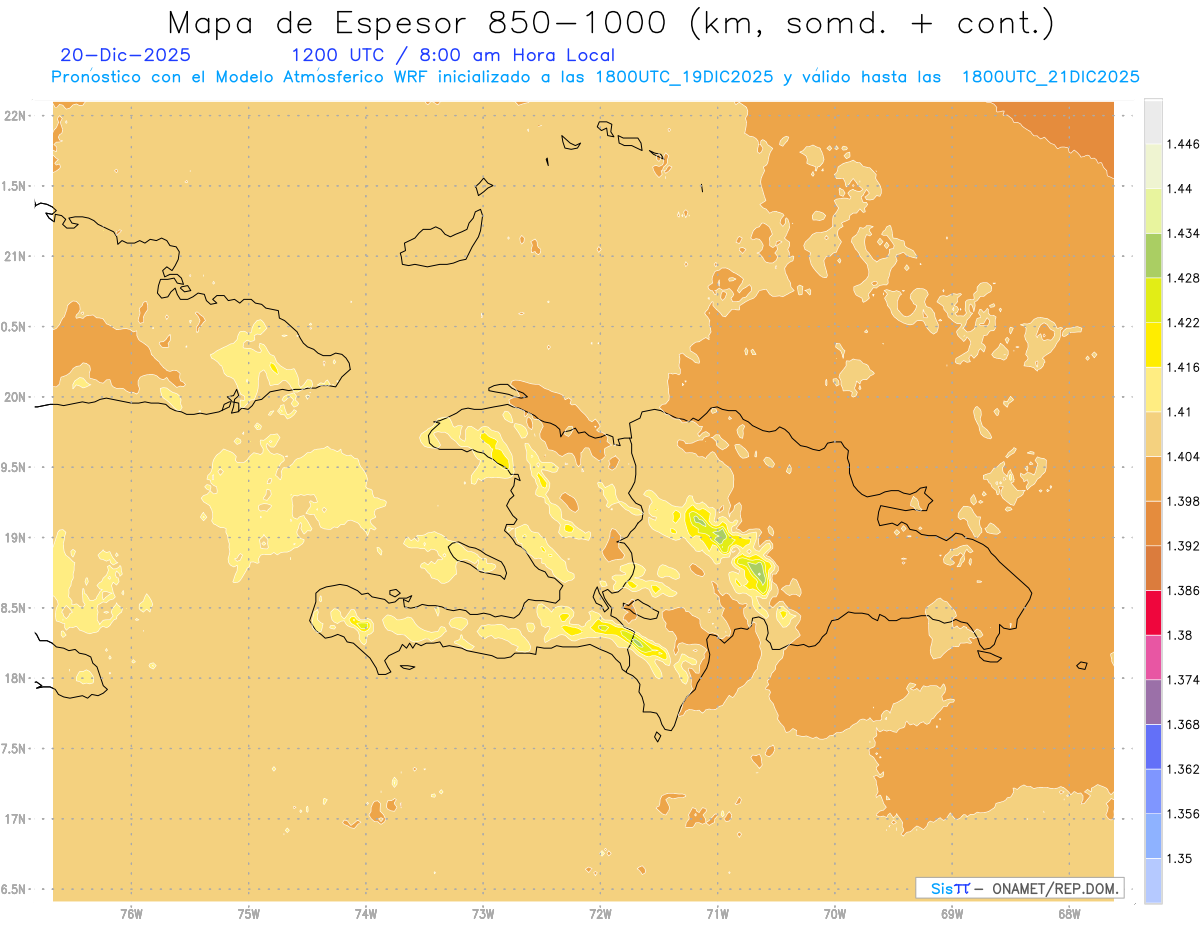Click the colorbar value '1.374'
This screenshot has height=927, width=1200.
coord(1183,680)
